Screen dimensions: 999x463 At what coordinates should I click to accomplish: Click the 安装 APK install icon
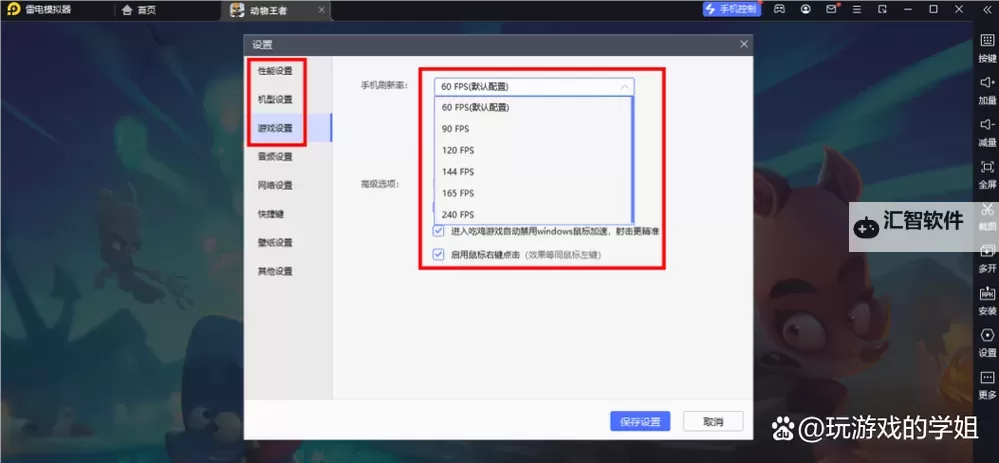pos(987,294)
